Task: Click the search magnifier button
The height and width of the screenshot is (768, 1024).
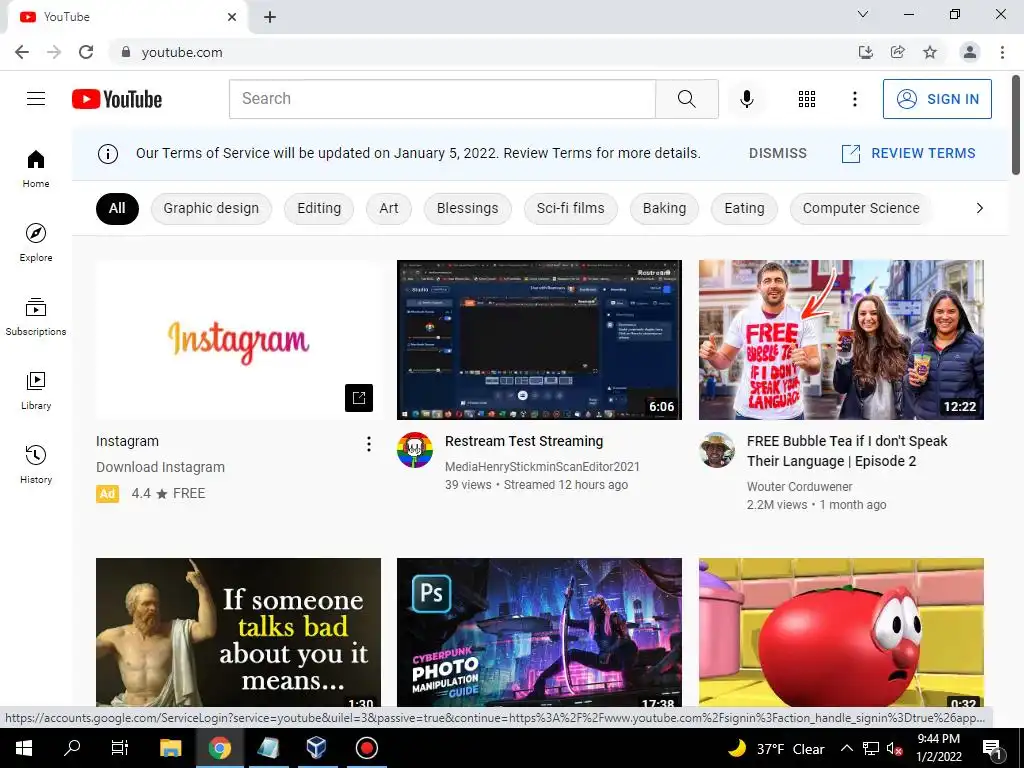Action: pyautogui.click(x=686, y=99)
